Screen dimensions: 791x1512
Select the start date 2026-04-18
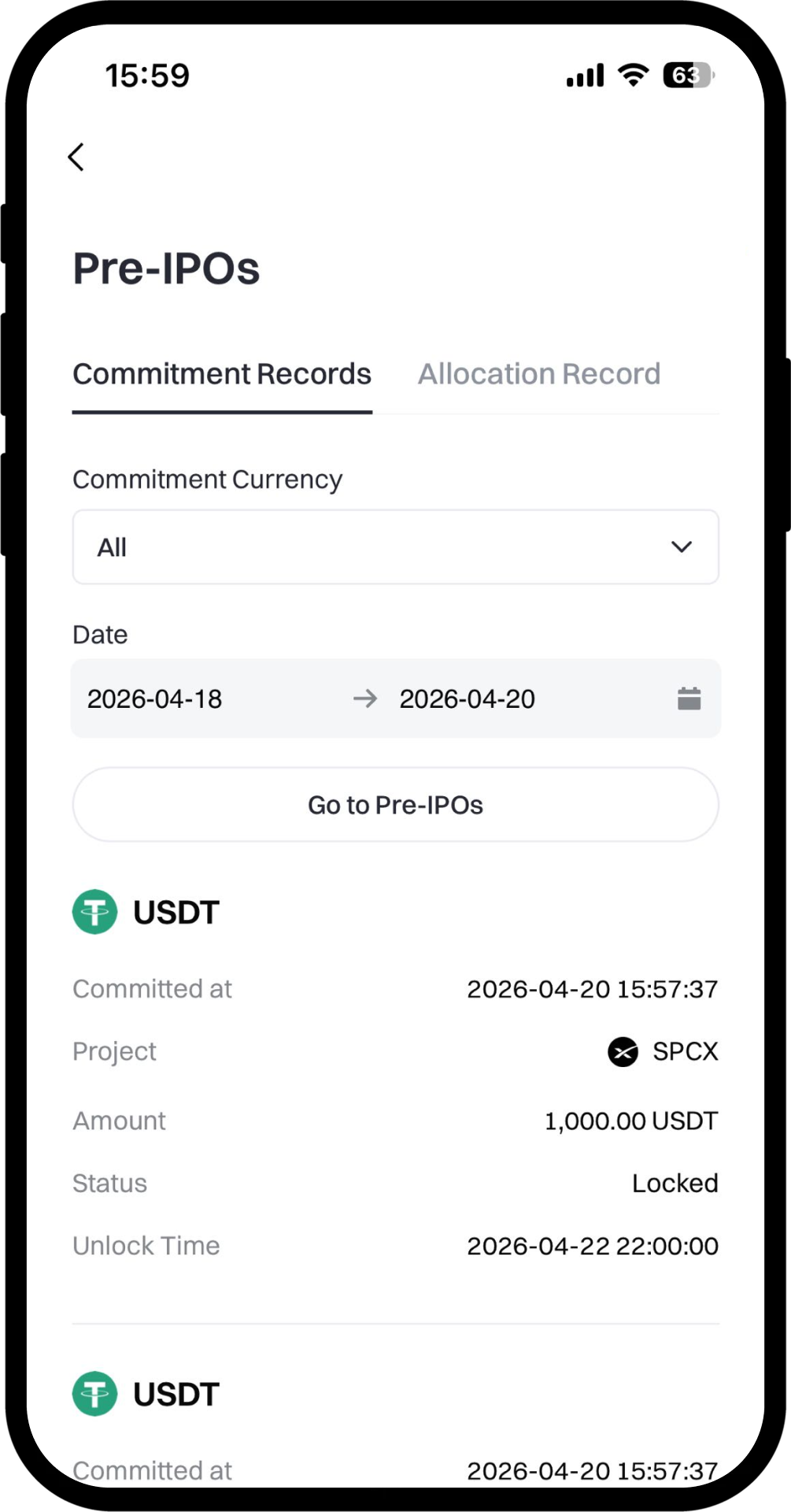(155, 699)
